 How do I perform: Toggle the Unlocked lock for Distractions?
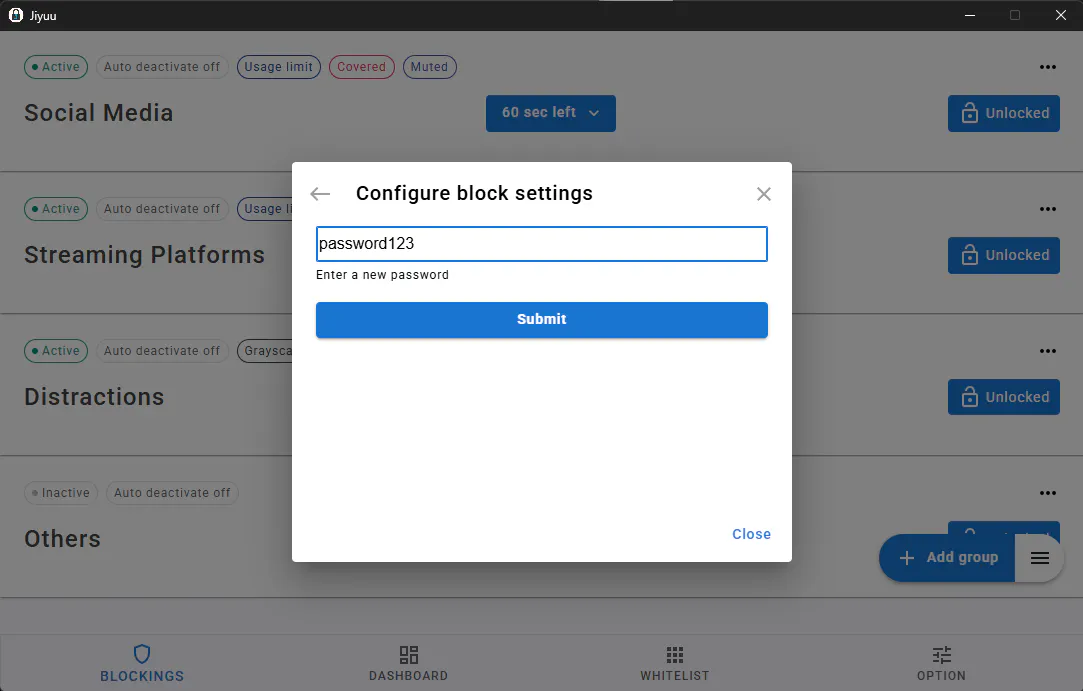pyautogui.click(x=1004, y=397)
